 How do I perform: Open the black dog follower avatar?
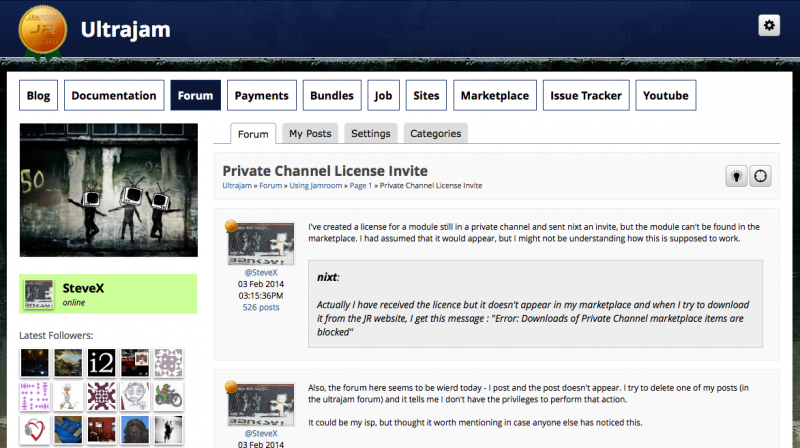click(135, 430)
